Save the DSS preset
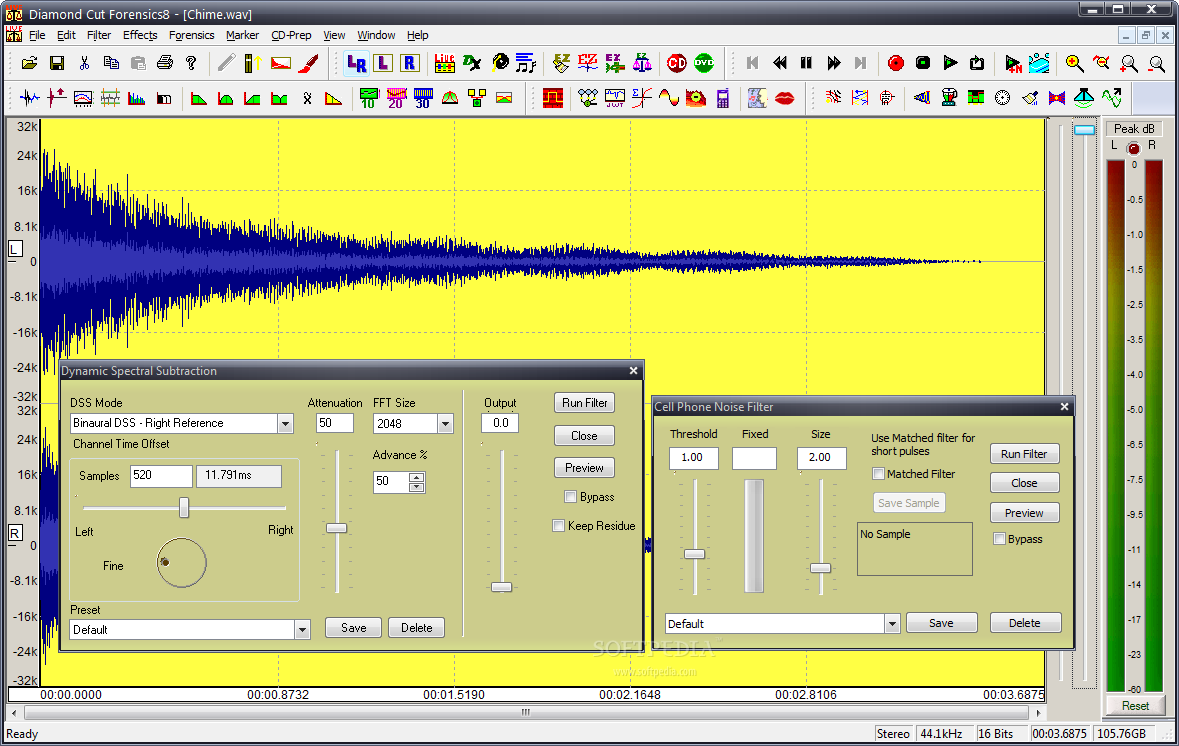Screen dimensions: 1179x746 click(x=353, y=628)
